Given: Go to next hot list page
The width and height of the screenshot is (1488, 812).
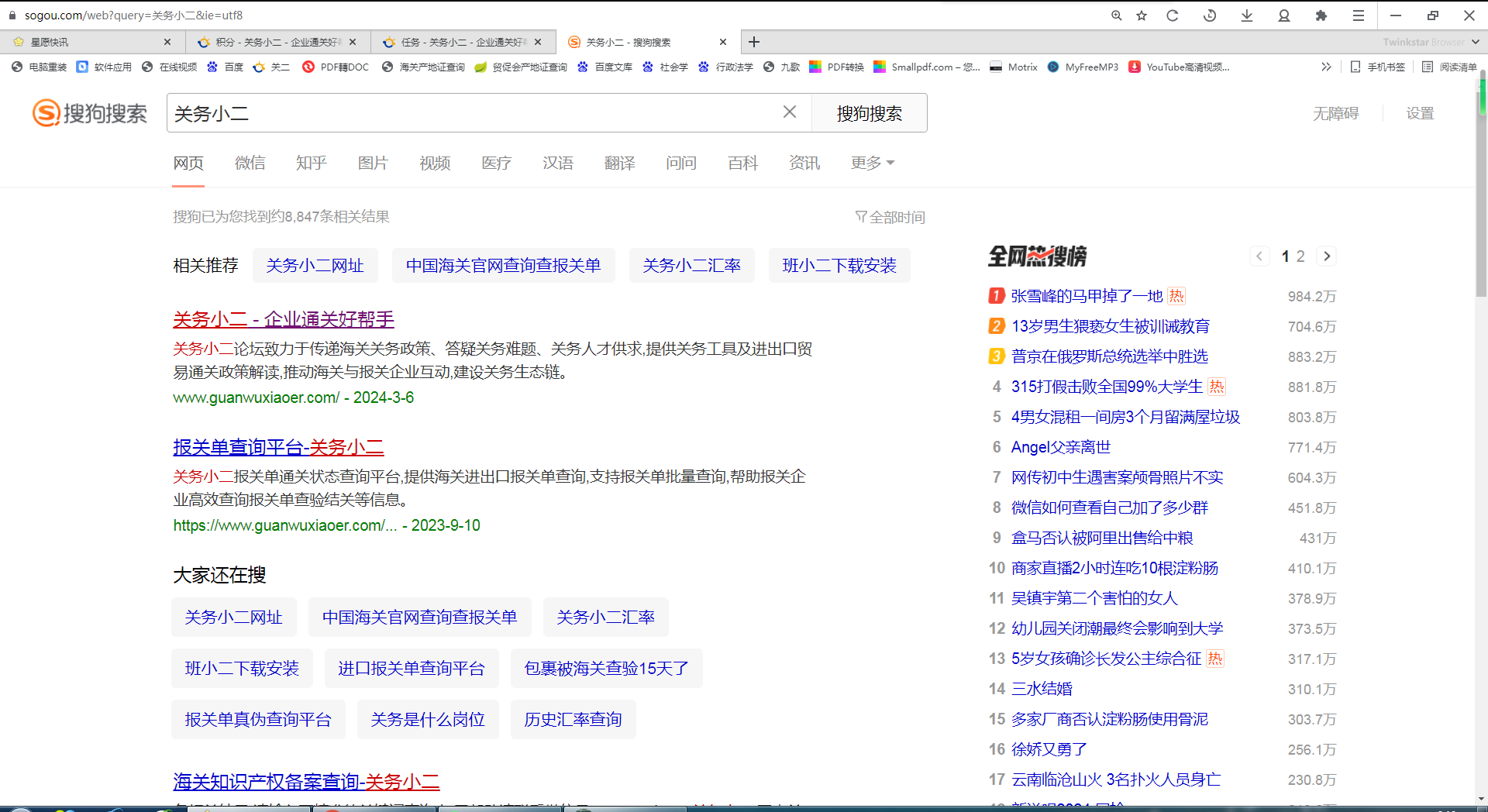Looking at the screenshot, I should click(x=1327, y=256).
